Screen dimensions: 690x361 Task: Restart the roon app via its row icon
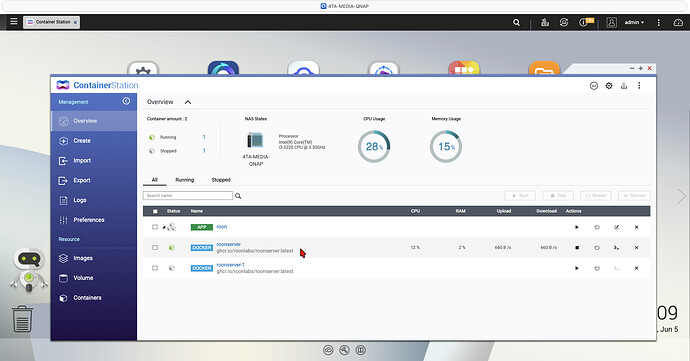[597, 227]
